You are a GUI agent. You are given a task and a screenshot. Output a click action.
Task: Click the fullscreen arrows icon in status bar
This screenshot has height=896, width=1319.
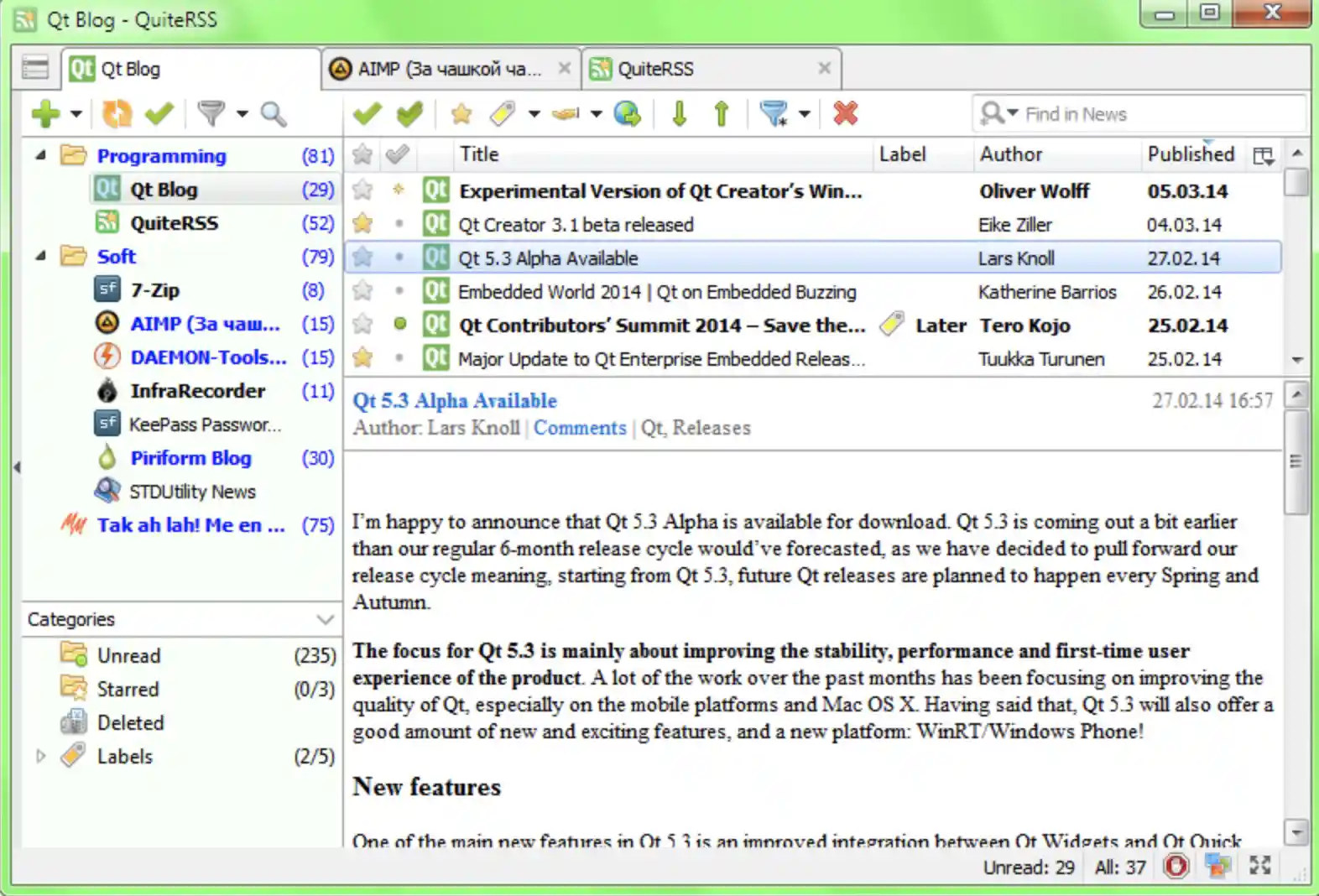(x=1259, y=866)
